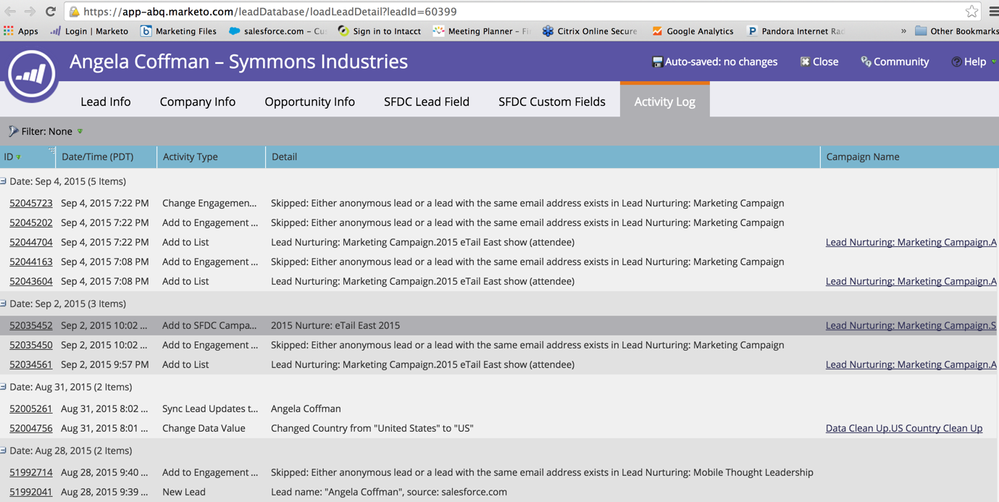Image resolution: width=999 pixels, height=502 pixels.
Task: Open the salesforce.com bookmark
Action: coord(278,31)
